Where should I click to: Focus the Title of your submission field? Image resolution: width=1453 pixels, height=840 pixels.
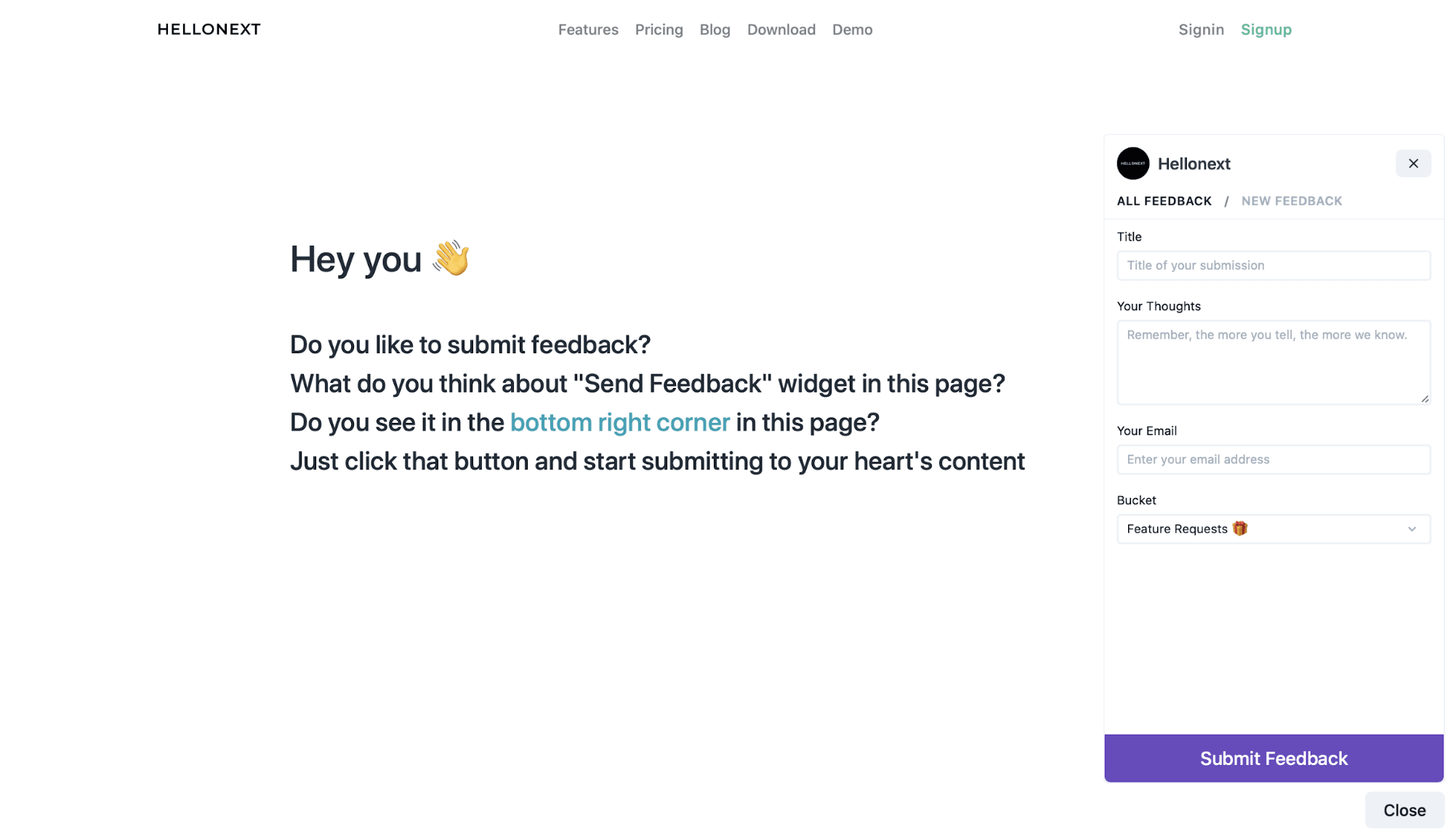1273,265
